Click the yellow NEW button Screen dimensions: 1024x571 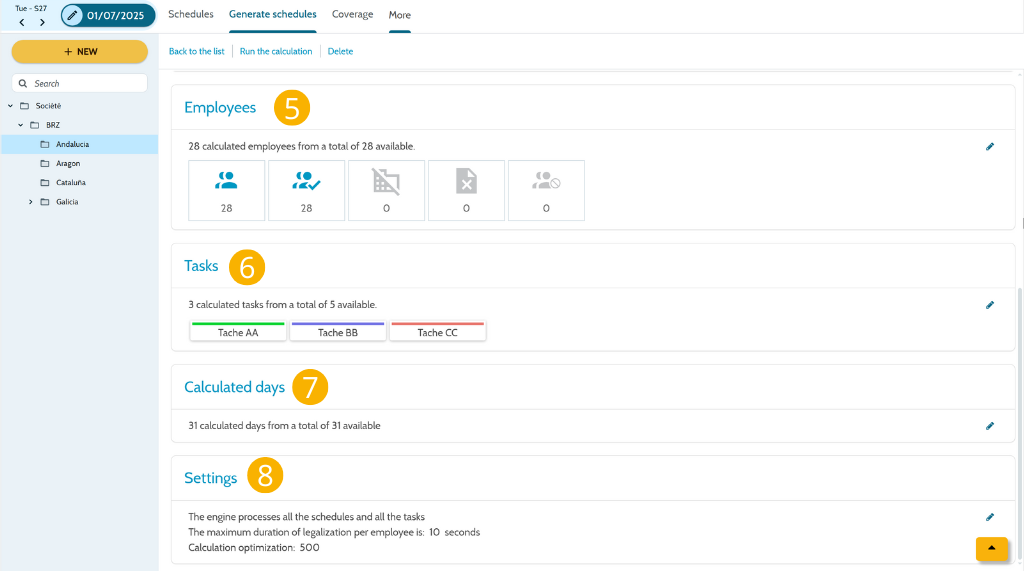[x=80, y=52]
